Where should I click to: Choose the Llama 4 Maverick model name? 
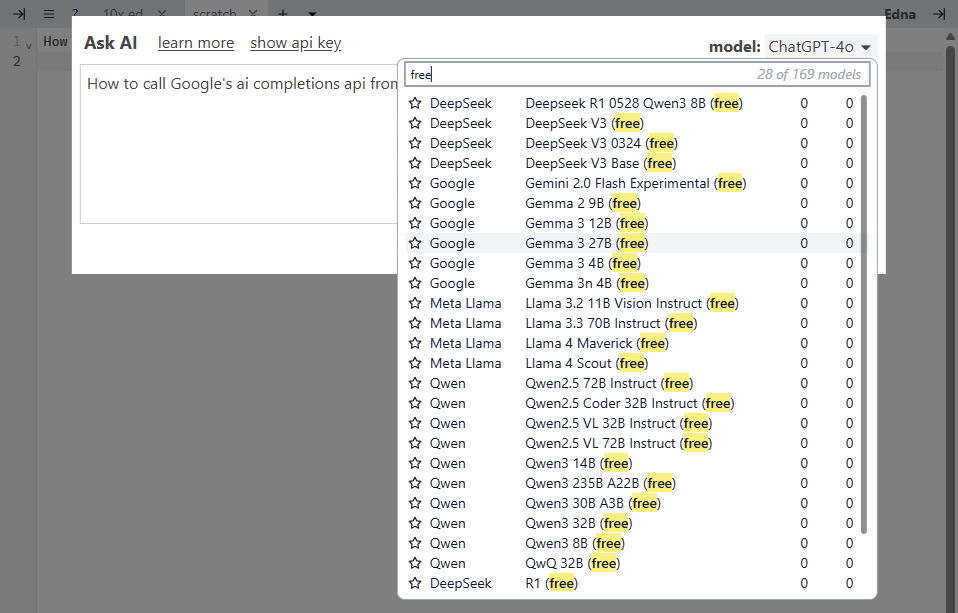click(x=597, y=343)
